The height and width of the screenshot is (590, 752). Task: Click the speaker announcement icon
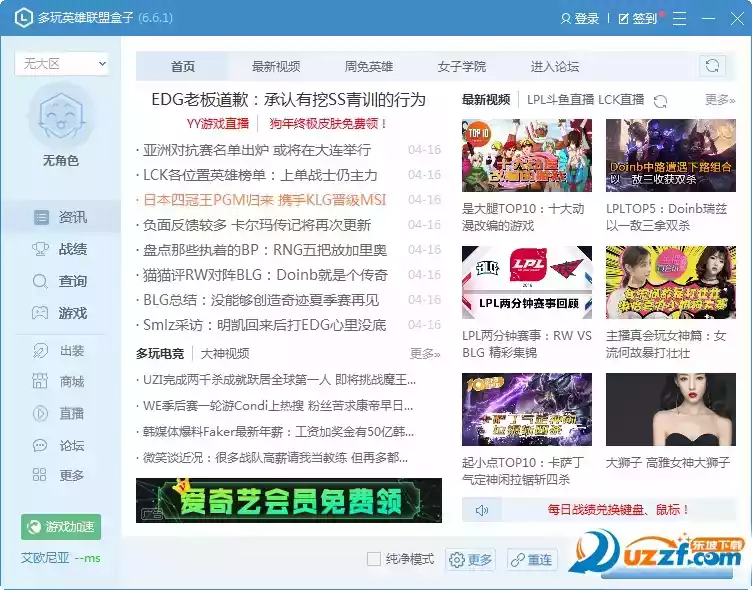coord(482,510)
